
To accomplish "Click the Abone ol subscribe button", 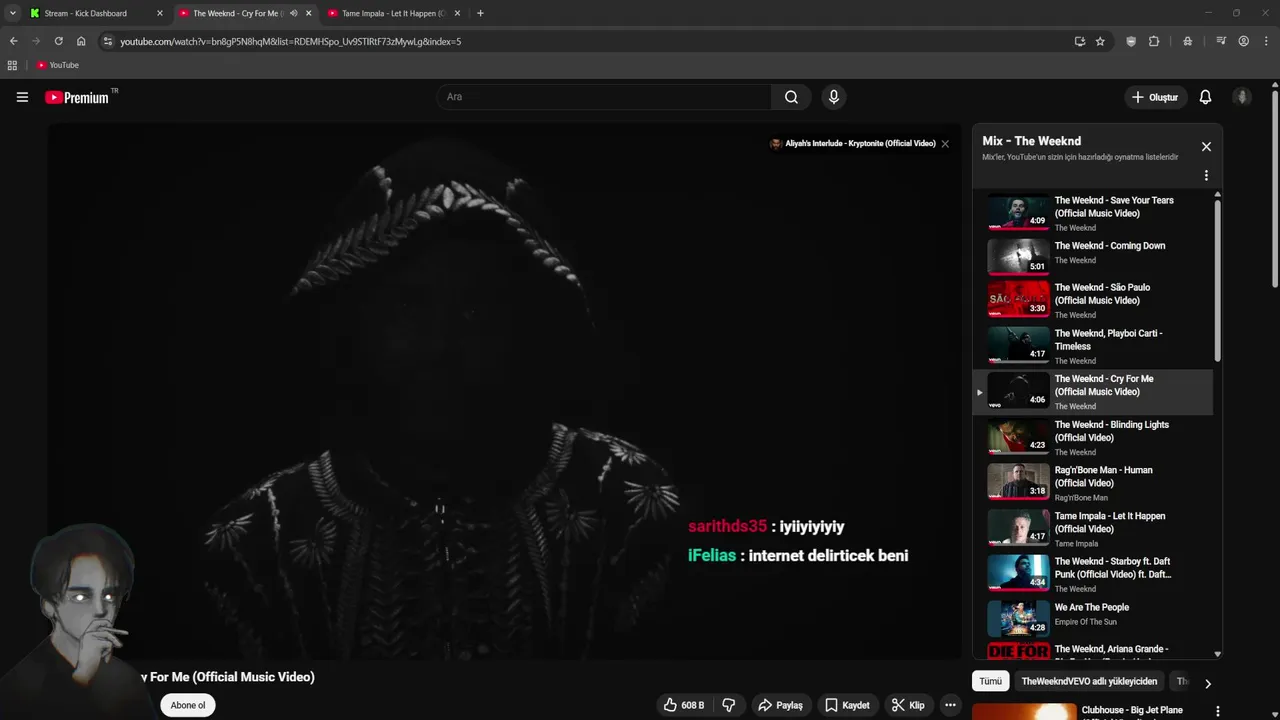I will pos(188,705).
